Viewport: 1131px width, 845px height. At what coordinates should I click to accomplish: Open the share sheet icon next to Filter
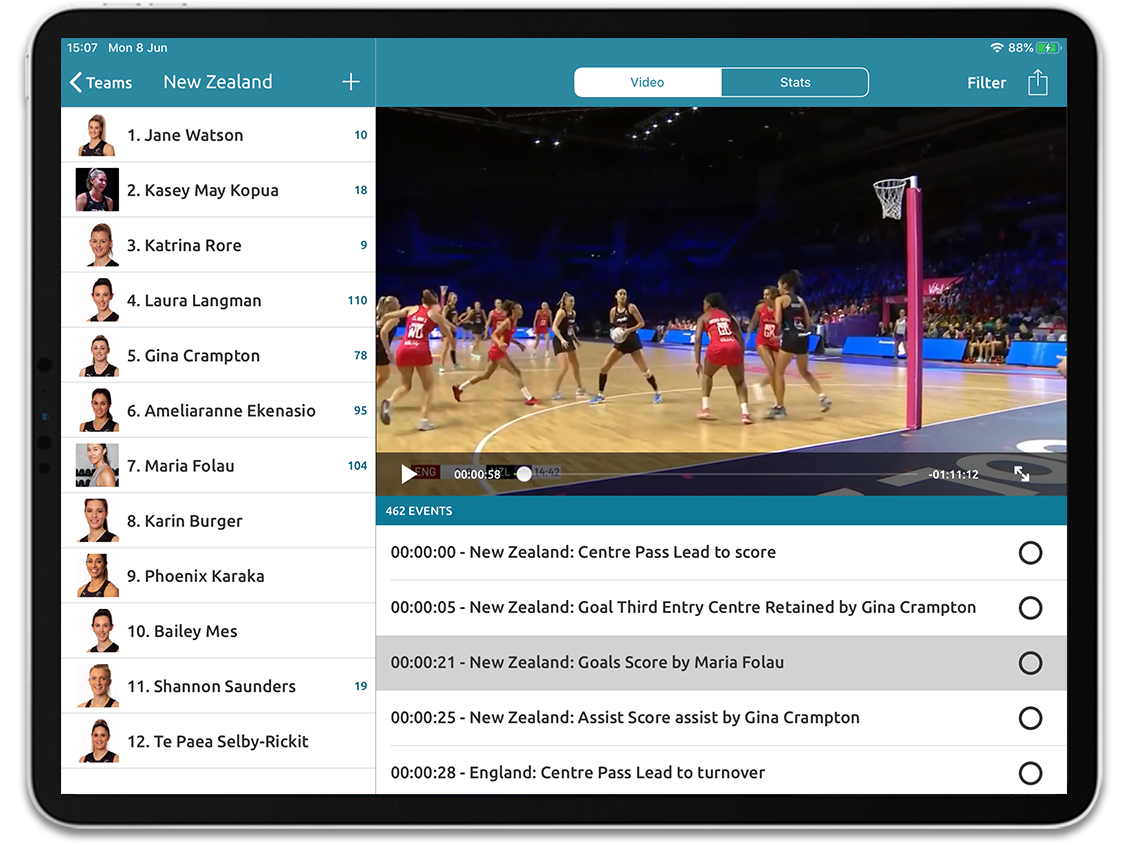tap(1038, 82)
